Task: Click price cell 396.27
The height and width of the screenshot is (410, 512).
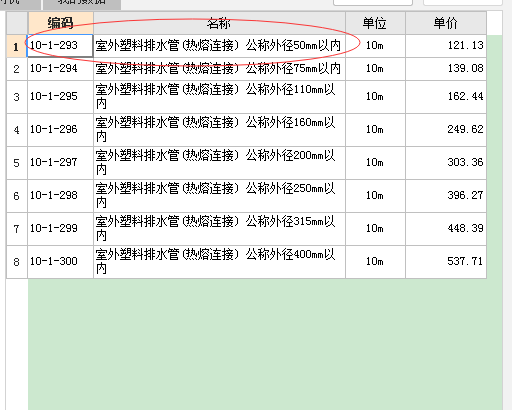Action: point(446,196)
